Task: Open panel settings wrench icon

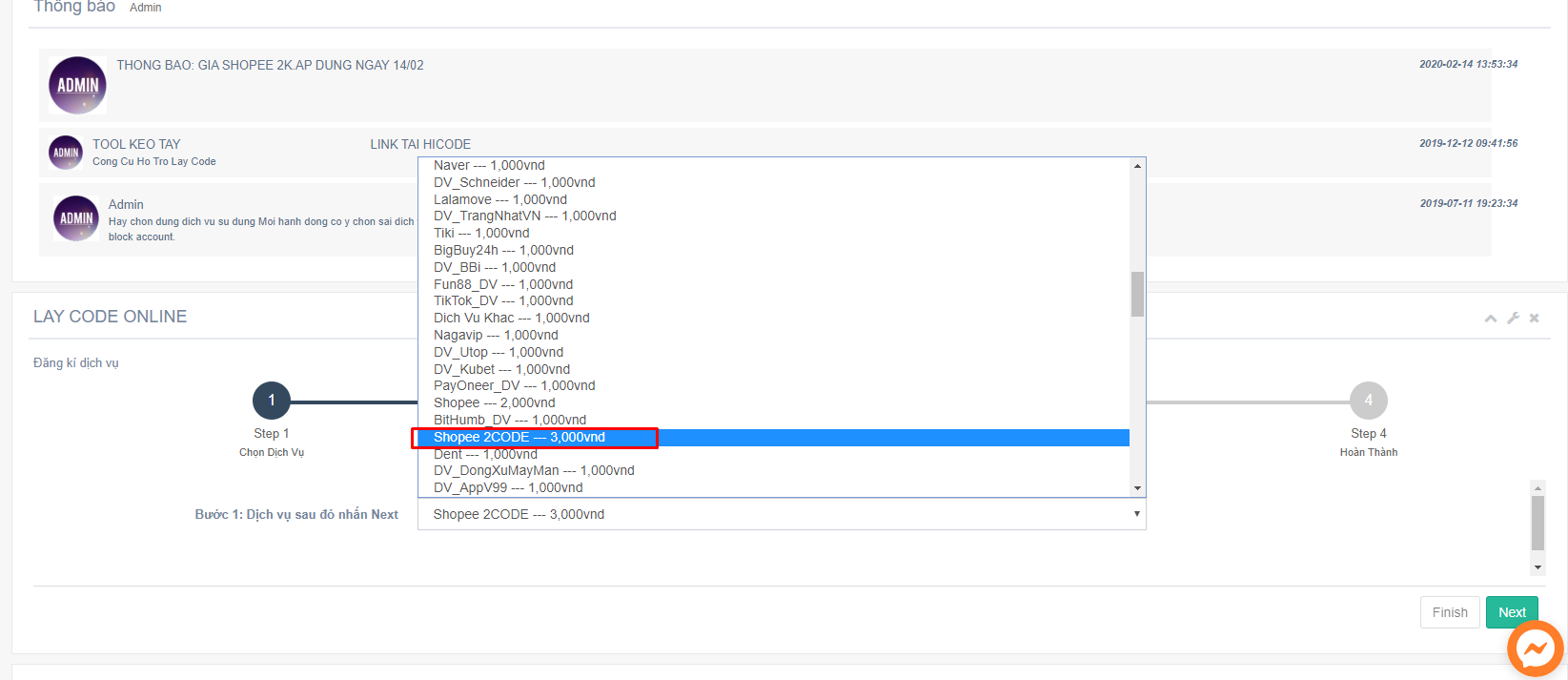Action: pyautogui.click(x=1513, y=319)
